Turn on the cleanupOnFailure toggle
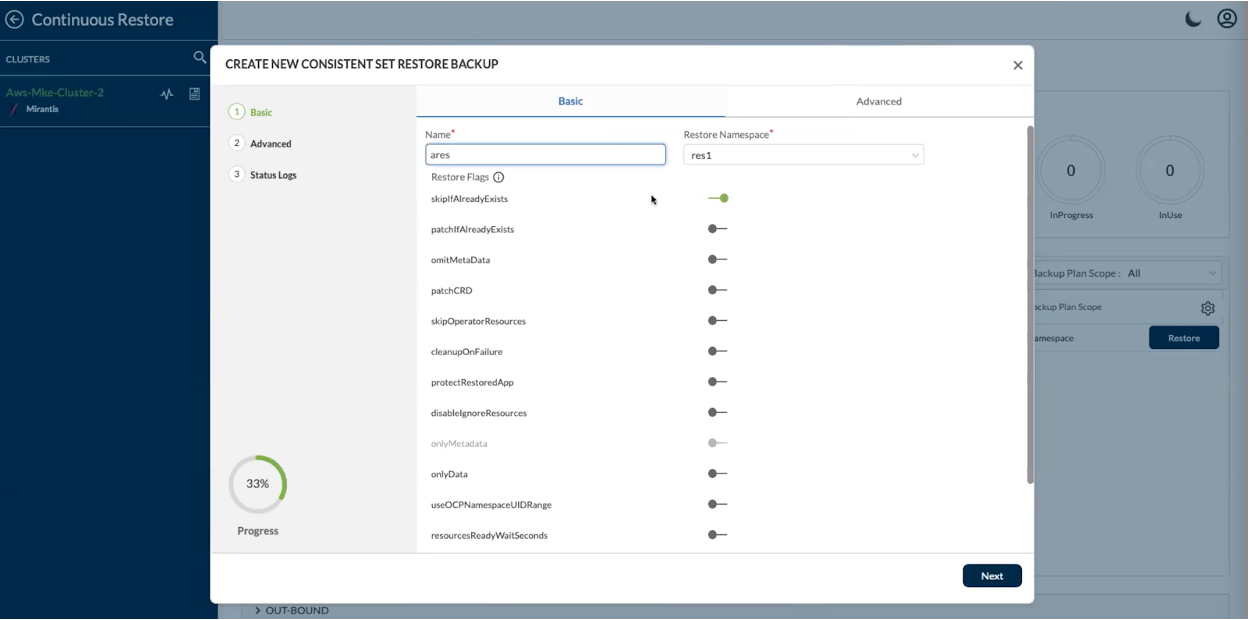 tap(717, 351)
